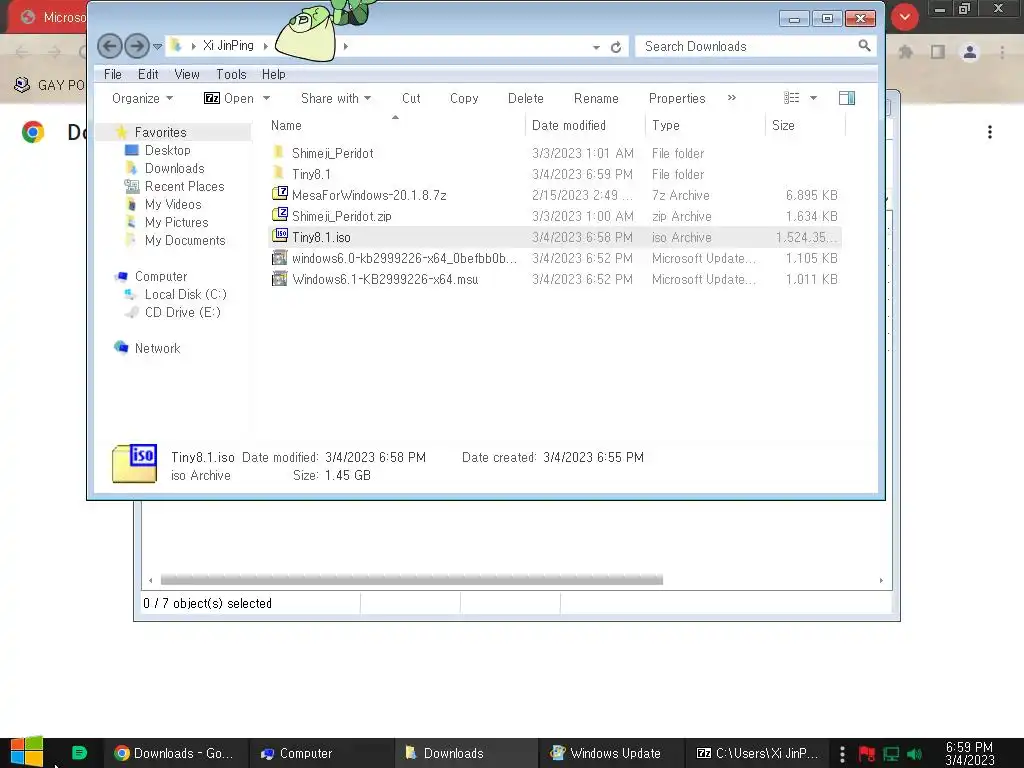The image size is (1024, 768).
Task: Select Recent Places in navigation pane
Action: [185, 187]
